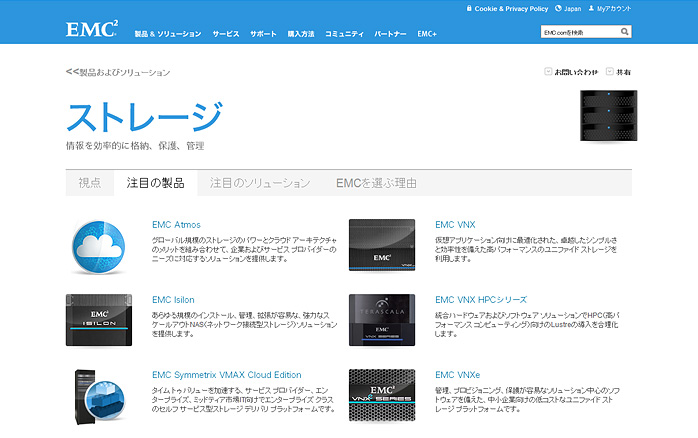The image size is (698, 438).
Task: Click the EMC² logo
Action: pyautogui.click(x=92, y=29)
